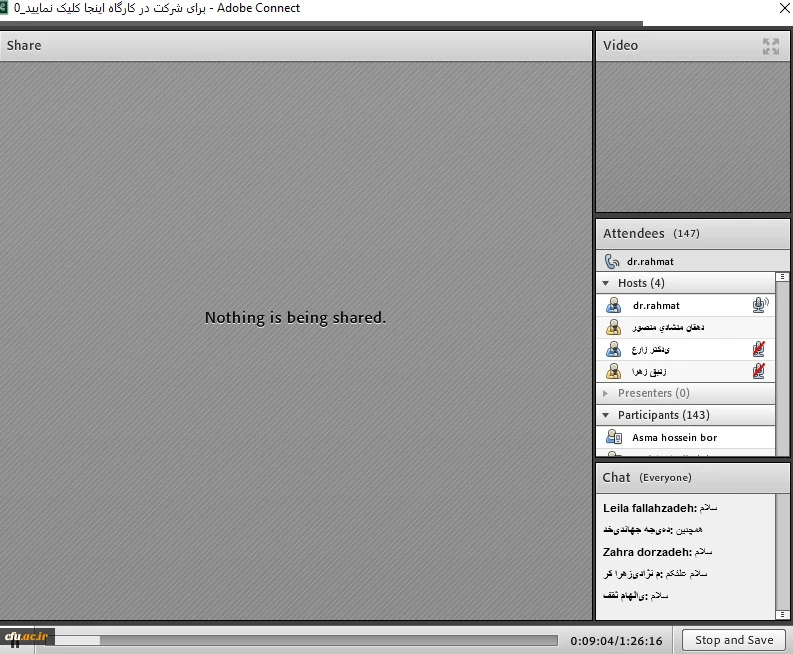Click the Attendees pod title

634,233
